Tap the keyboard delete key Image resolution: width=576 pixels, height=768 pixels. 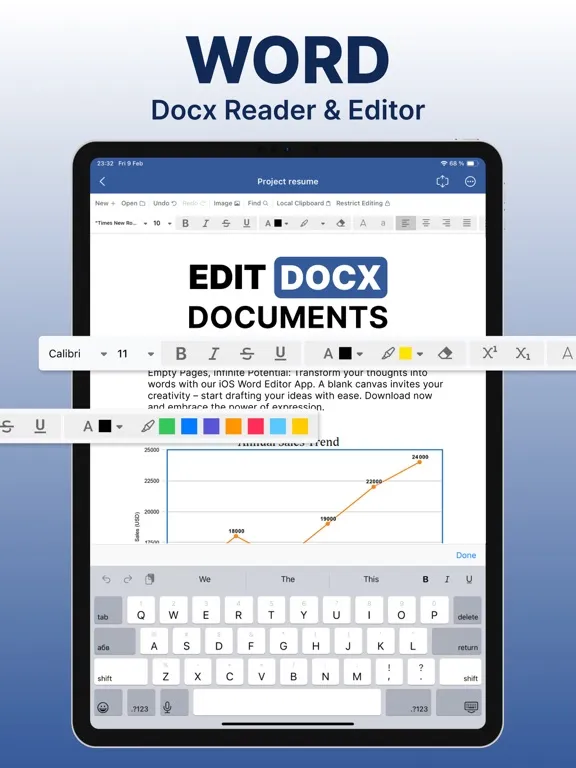[x=467, y=610]
